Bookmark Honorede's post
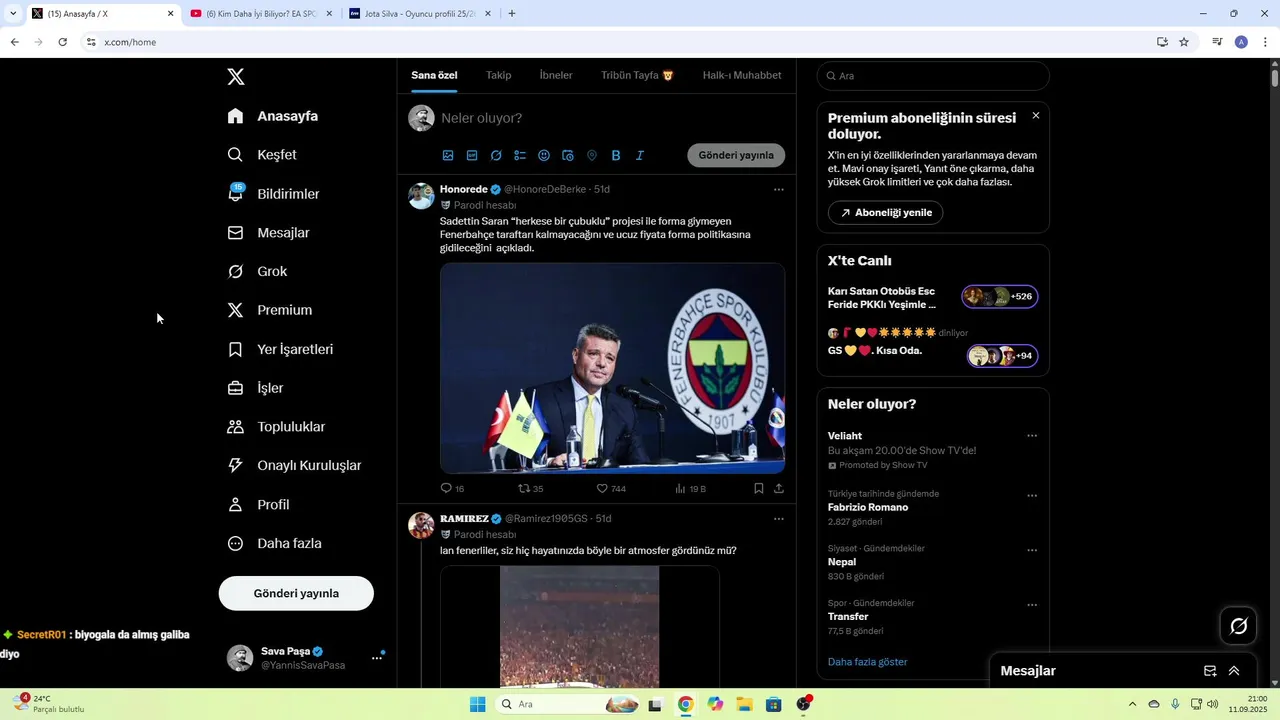The width and height of the screenshot is (1280, 720). tap(759, 489)
